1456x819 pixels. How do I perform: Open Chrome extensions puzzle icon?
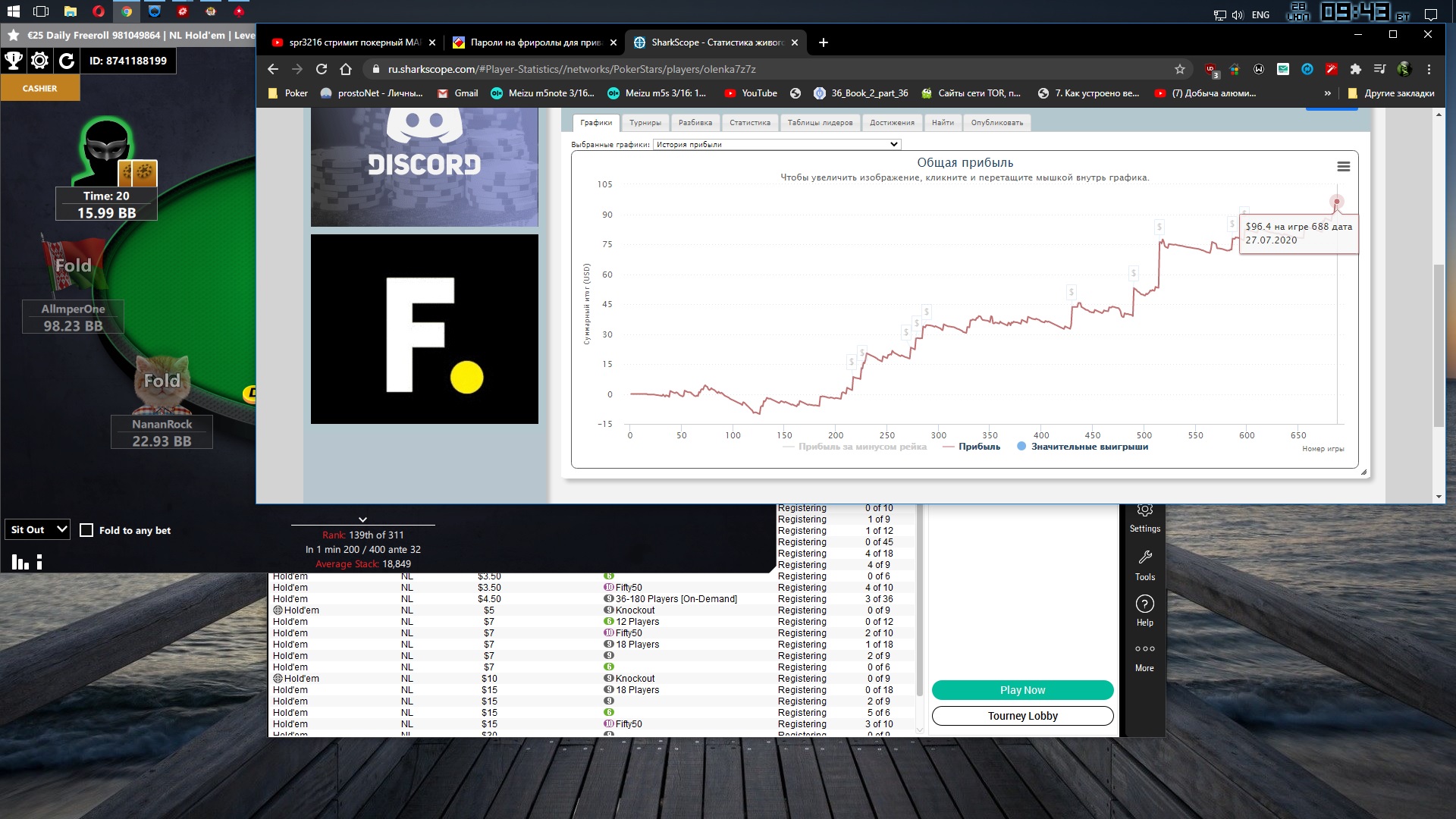[1355, 69]
